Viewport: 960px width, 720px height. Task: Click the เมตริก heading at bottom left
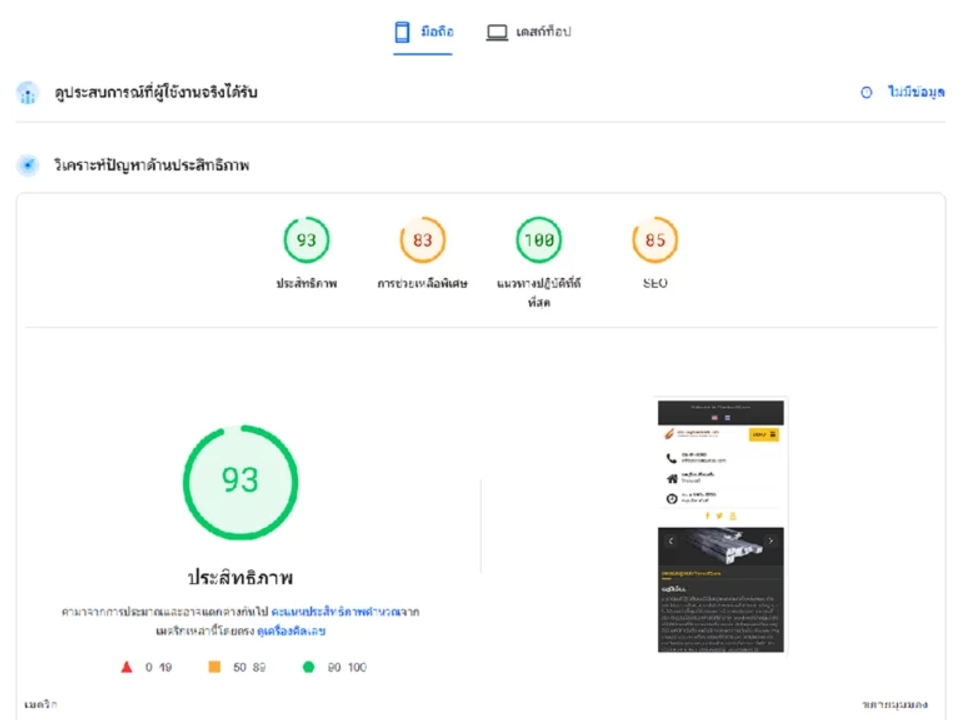pos(41,705)
